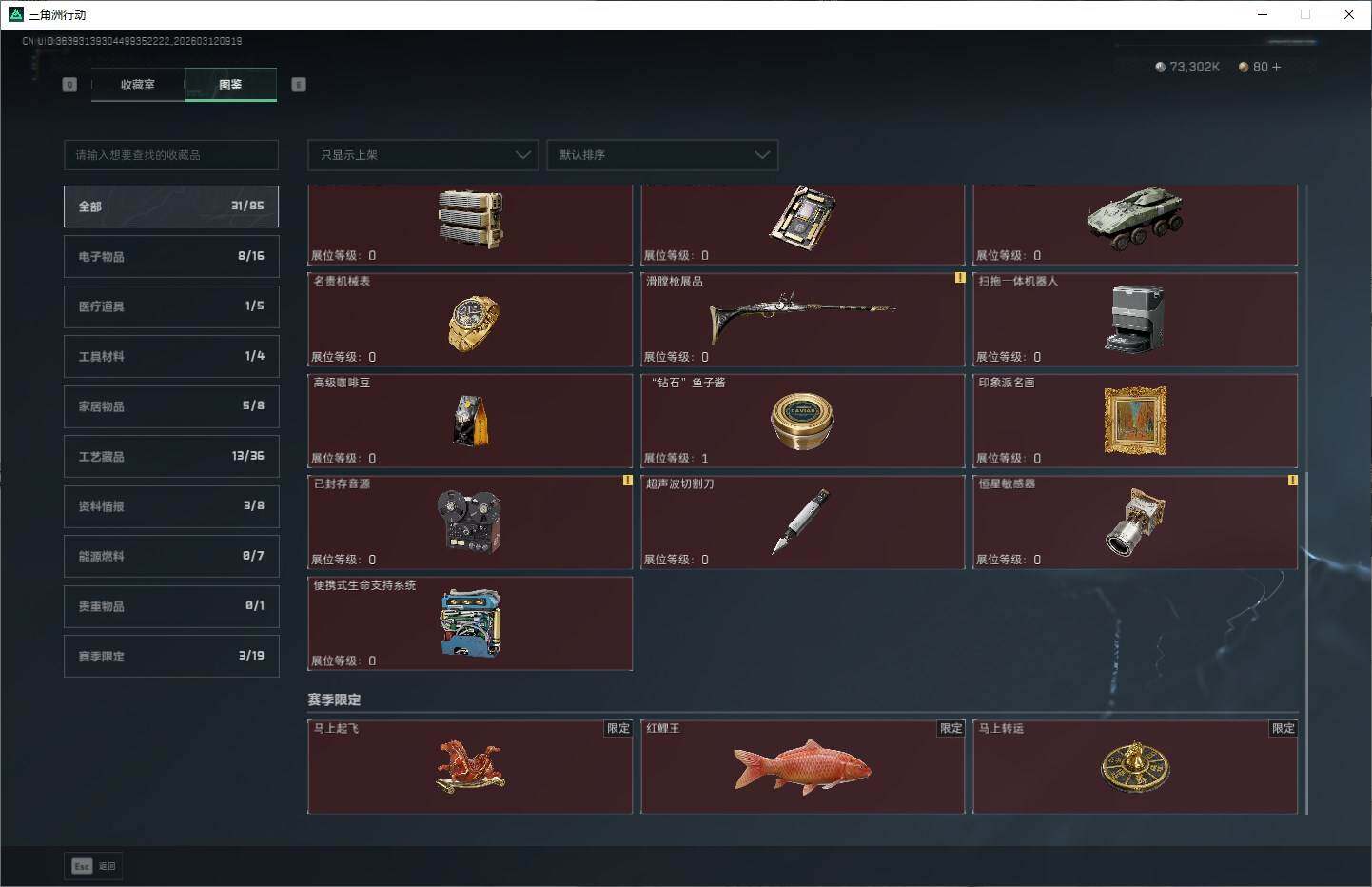Select the 印象派名画 framed painting icon
The width and height of the screenshot is (1372, 887).
[x=1135, y=420]
